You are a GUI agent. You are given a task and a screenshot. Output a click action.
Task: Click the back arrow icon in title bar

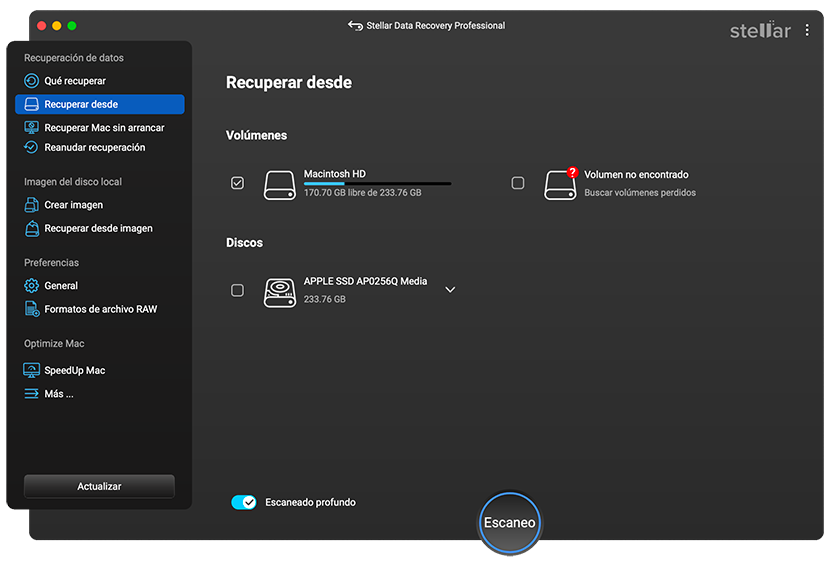355,25
